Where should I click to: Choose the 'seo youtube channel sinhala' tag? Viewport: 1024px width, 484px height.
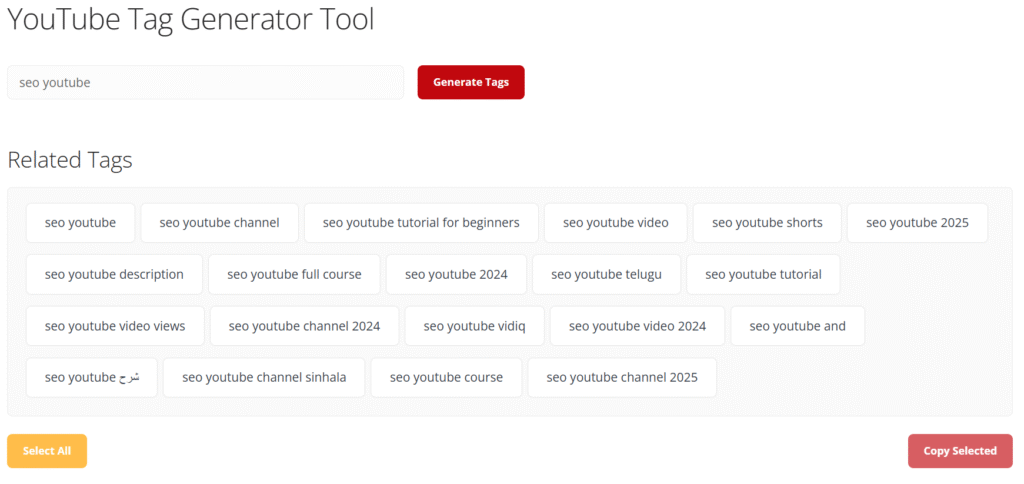264,378
